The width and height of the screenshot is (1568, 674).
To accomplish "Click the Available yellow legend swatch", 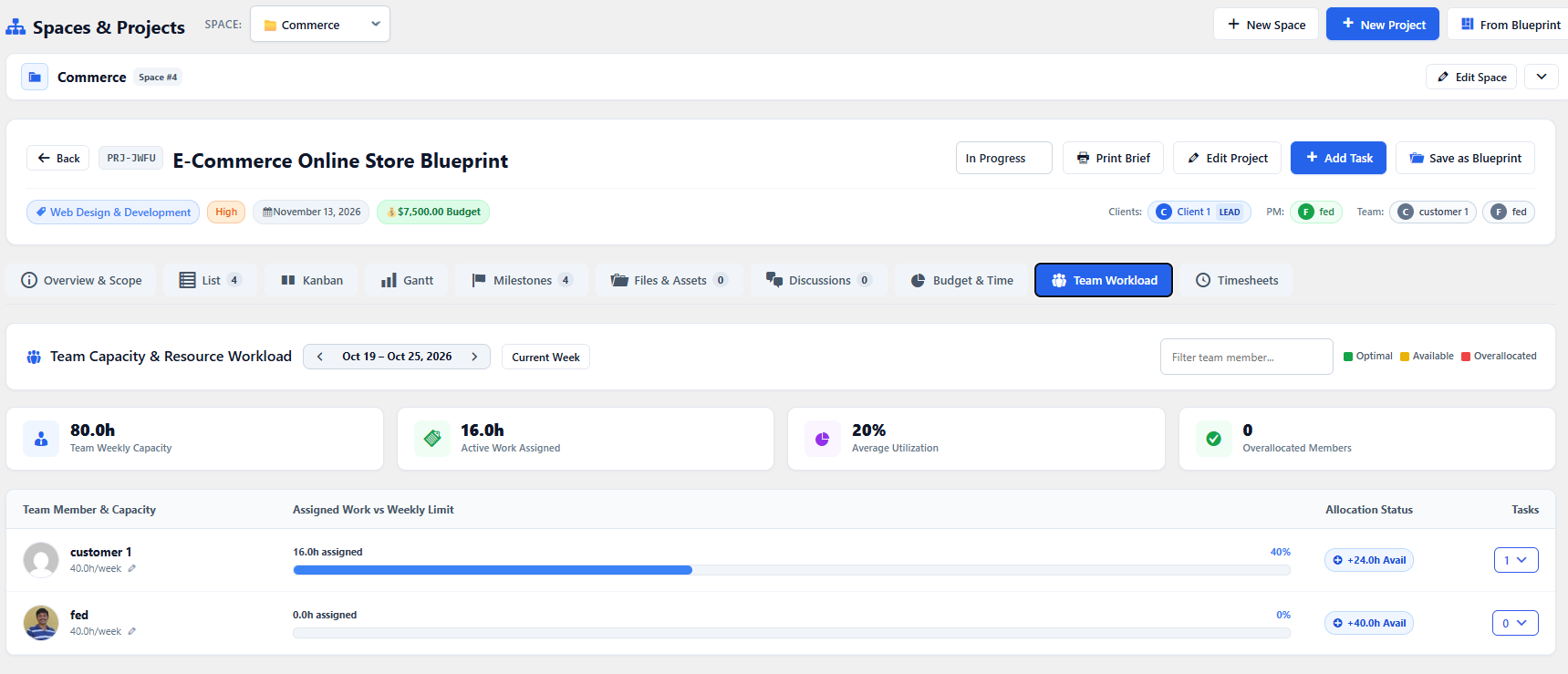I will click(x=1405, y=357).
